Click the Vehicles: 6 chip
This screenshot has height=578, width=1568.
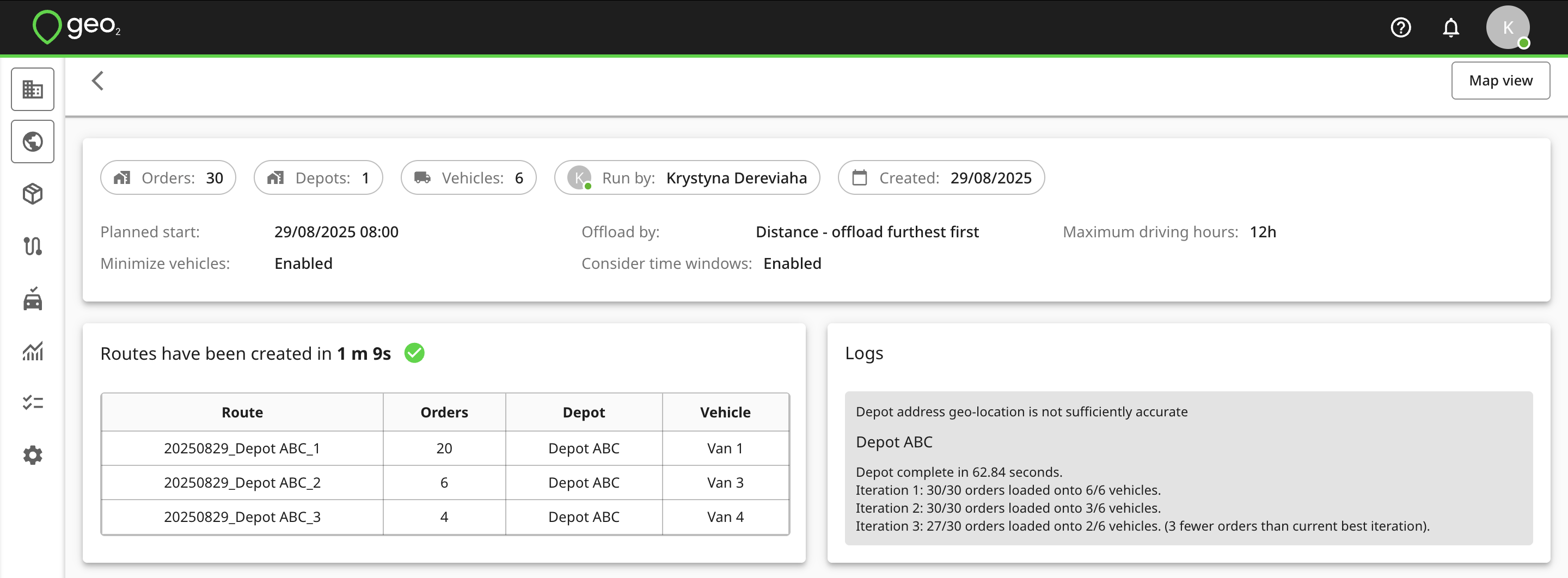pyautogui.click(x=469, y=177)
